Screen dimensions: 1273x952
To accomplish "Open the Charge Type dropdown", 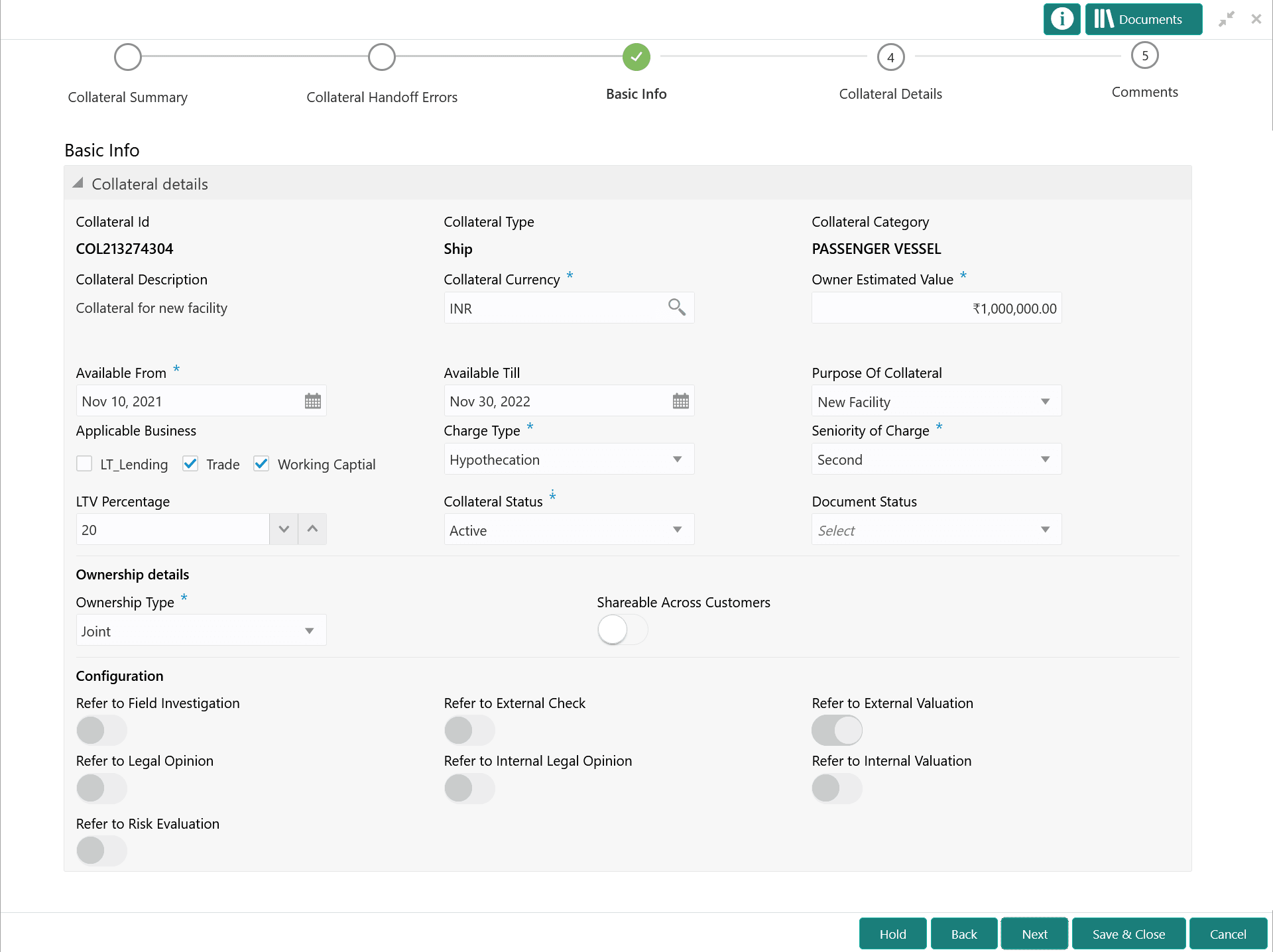I will click(568, 459).
